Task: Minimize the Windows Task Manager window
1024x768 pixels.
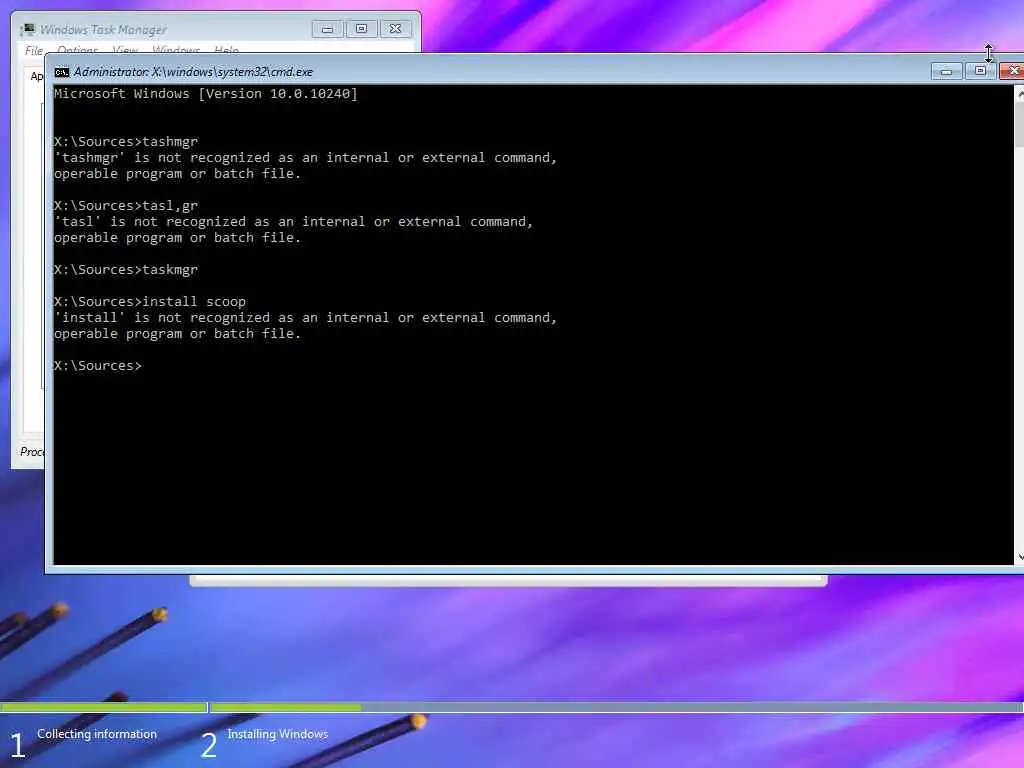Action: (x=327, y=29)
